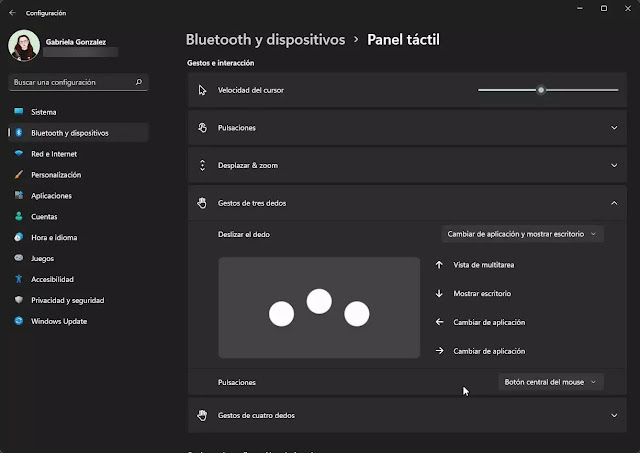The image size is (640, 453).
Task: Click the three-finger touchpad preview
Action: click(319, 308)
